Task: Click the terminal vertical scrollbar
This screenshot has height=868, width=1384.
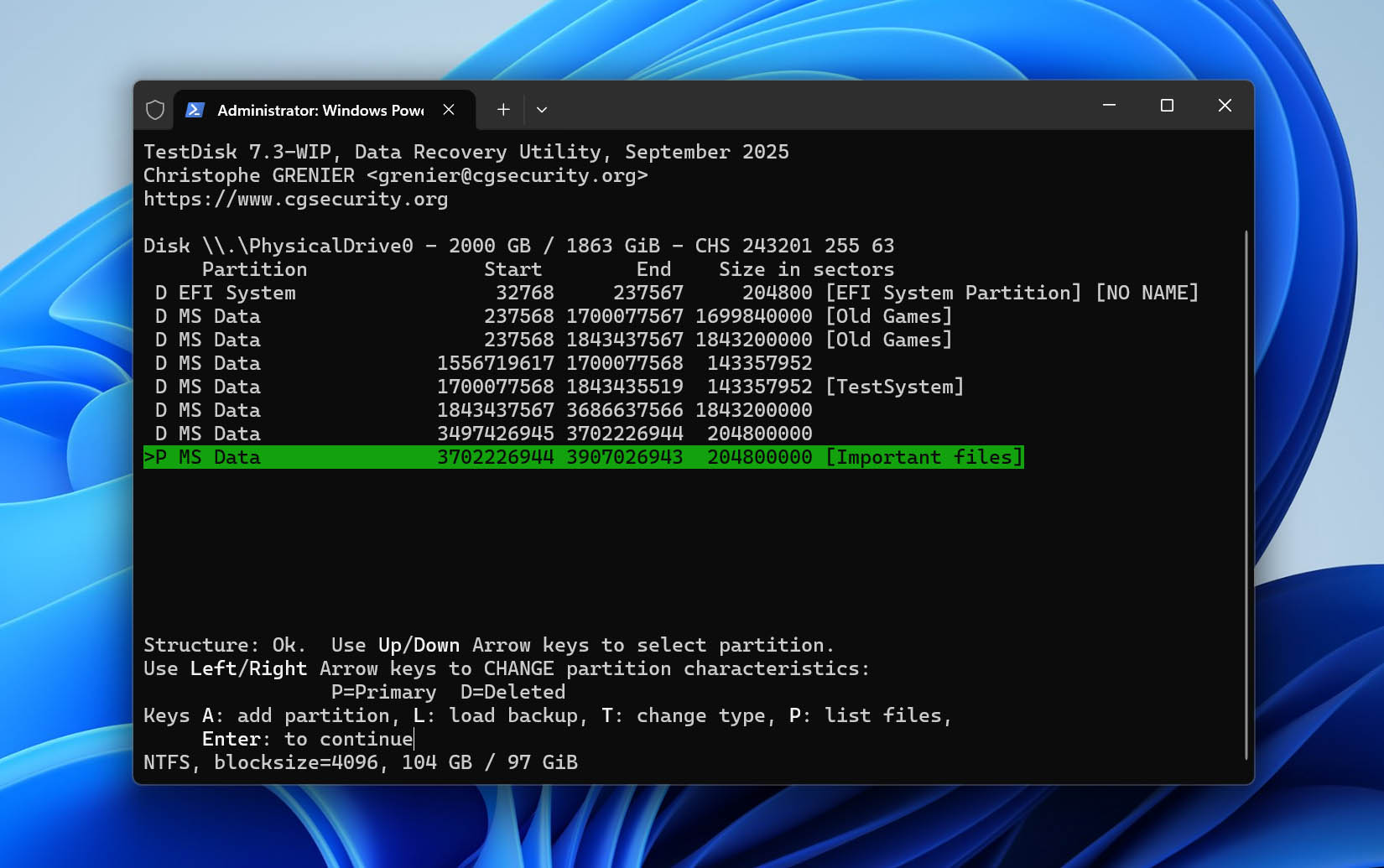Action: pyautogui.click(x=1246, y=495)
